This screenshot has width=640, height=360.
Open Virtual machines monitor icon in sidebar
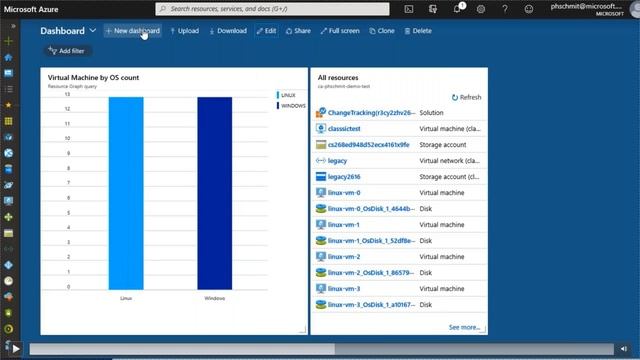click(8, 201)
